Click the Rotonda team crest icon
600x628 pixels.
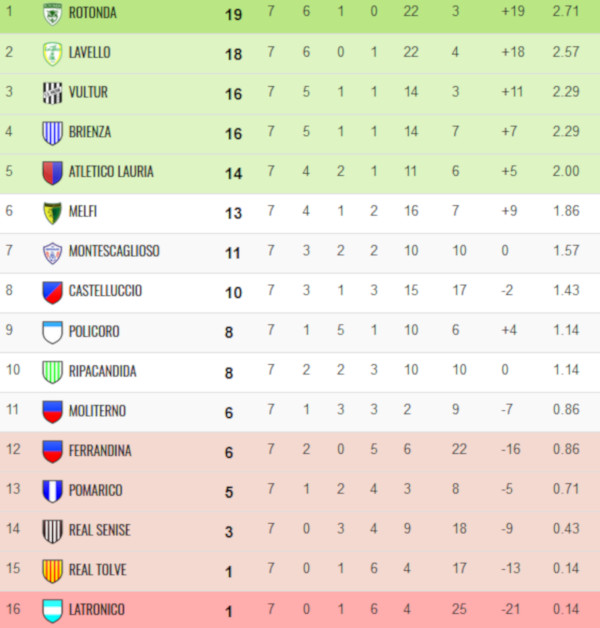pyautogui.click(x=52, y=14)
